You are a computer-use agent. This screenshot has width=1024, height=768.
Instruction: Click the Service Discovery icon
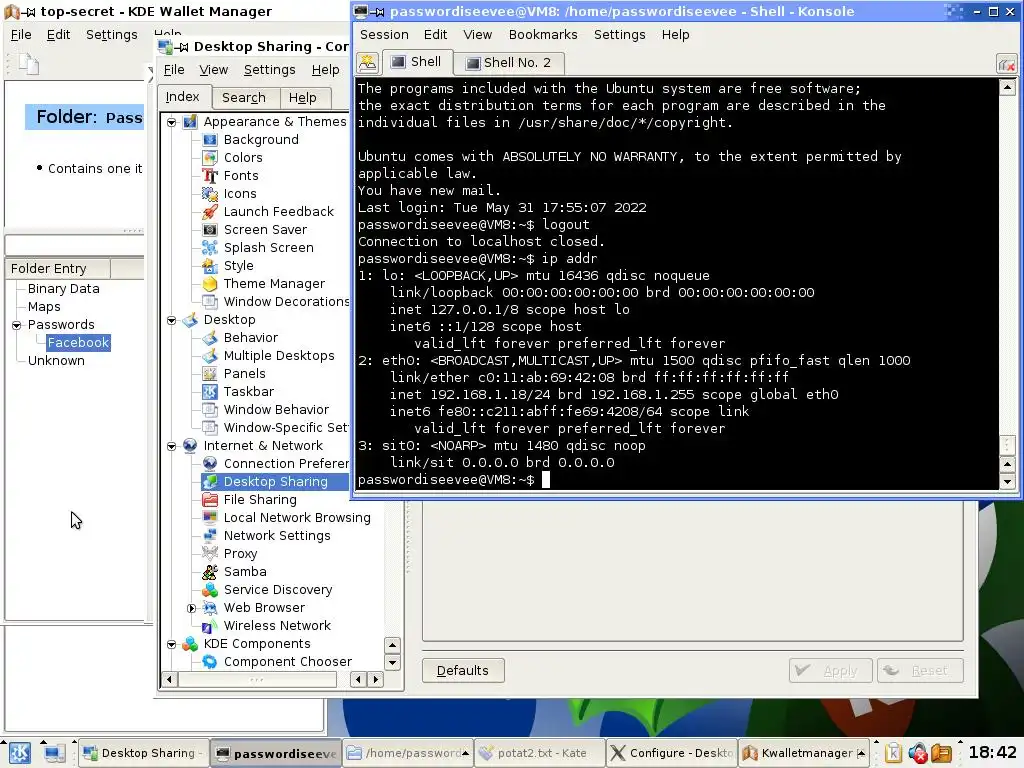[x=210, y=590]
